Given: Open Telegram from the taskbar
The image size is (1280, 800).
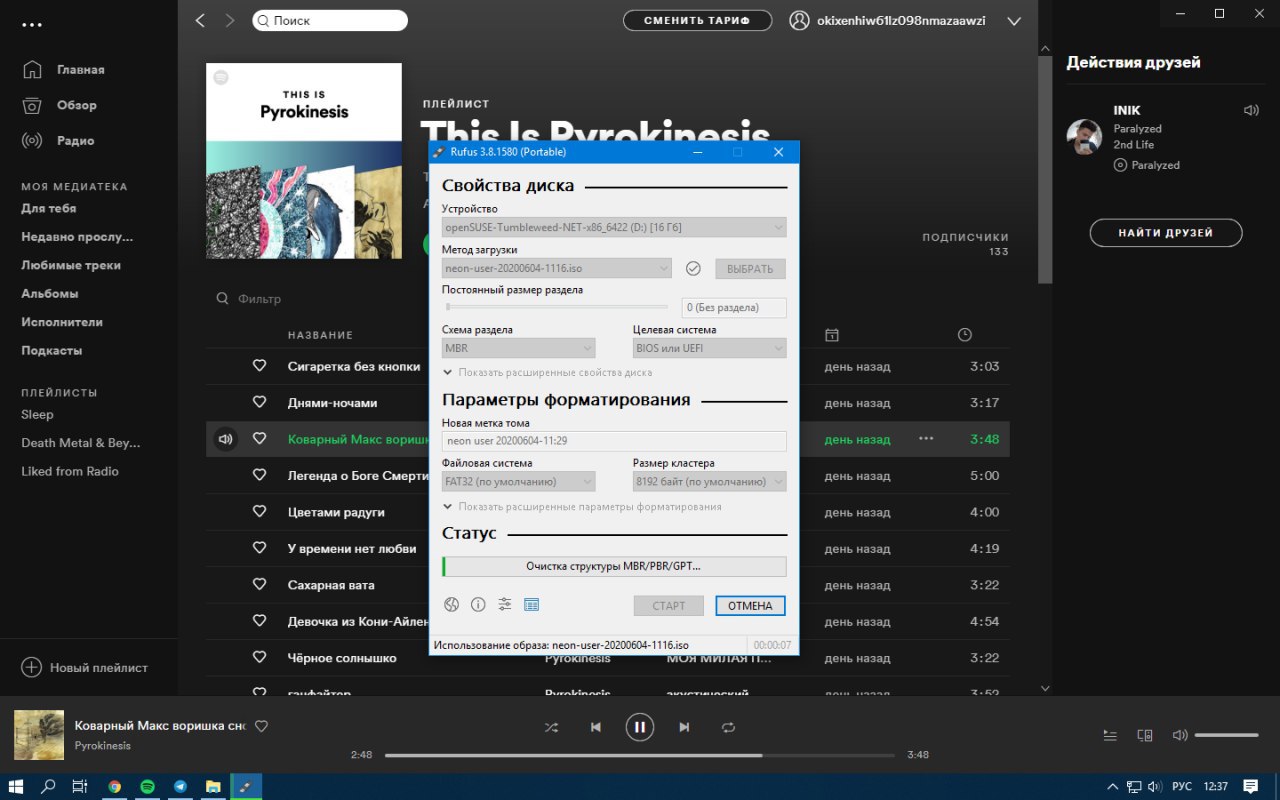Looking at the screenshot, I should pyautogui.click(x=180, y=786).
